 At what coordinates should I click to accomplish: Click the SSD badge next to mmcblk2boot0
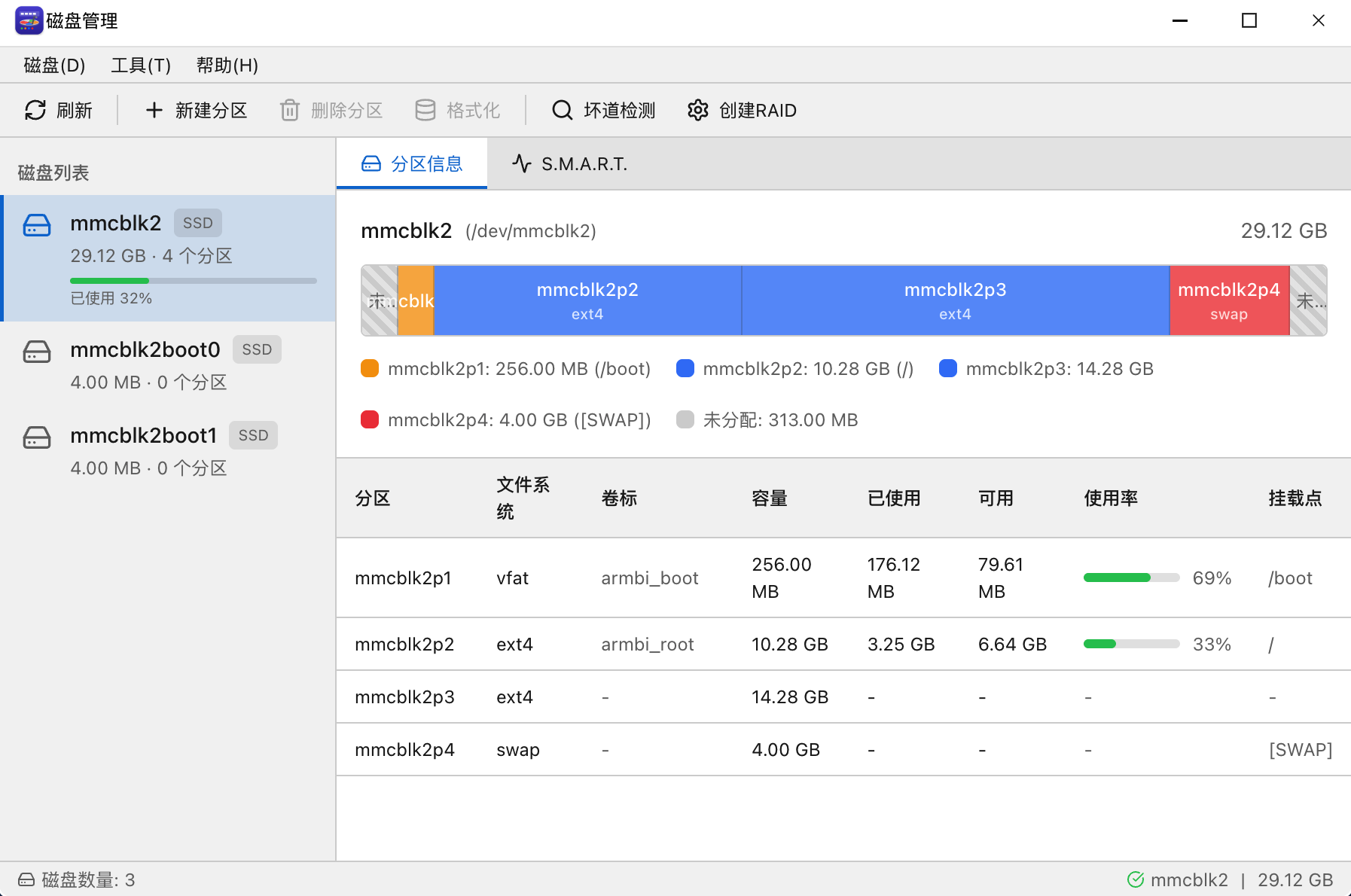click(x=257, y=349)
